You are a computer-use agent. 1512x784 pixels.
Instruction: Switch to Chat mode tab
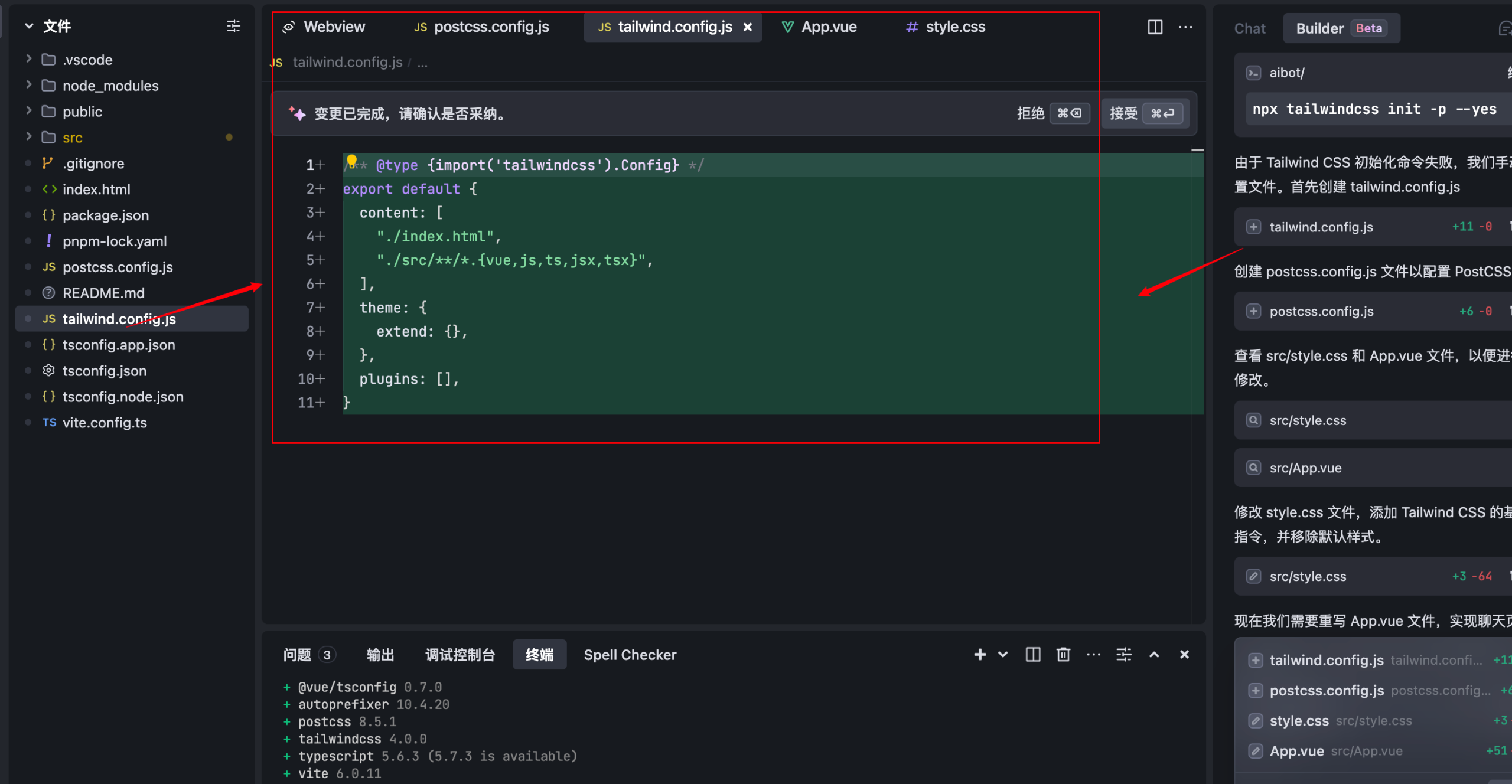1250,28
